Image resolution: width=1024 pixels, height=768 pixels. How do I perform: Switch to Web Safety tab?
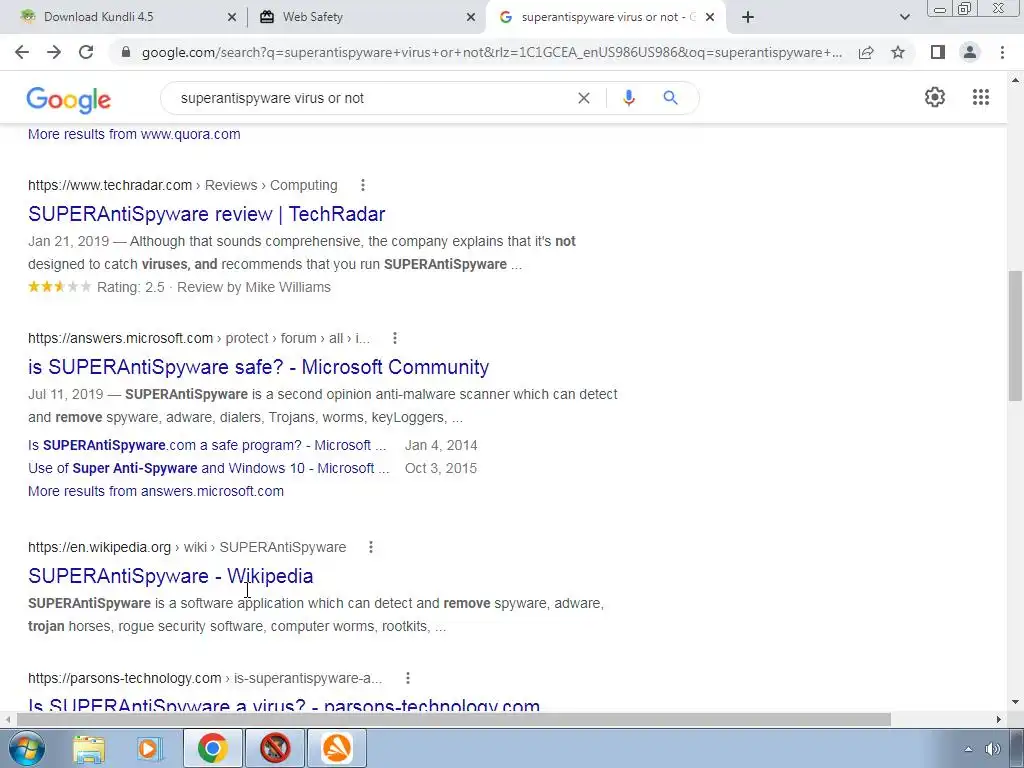coord(366,17)
